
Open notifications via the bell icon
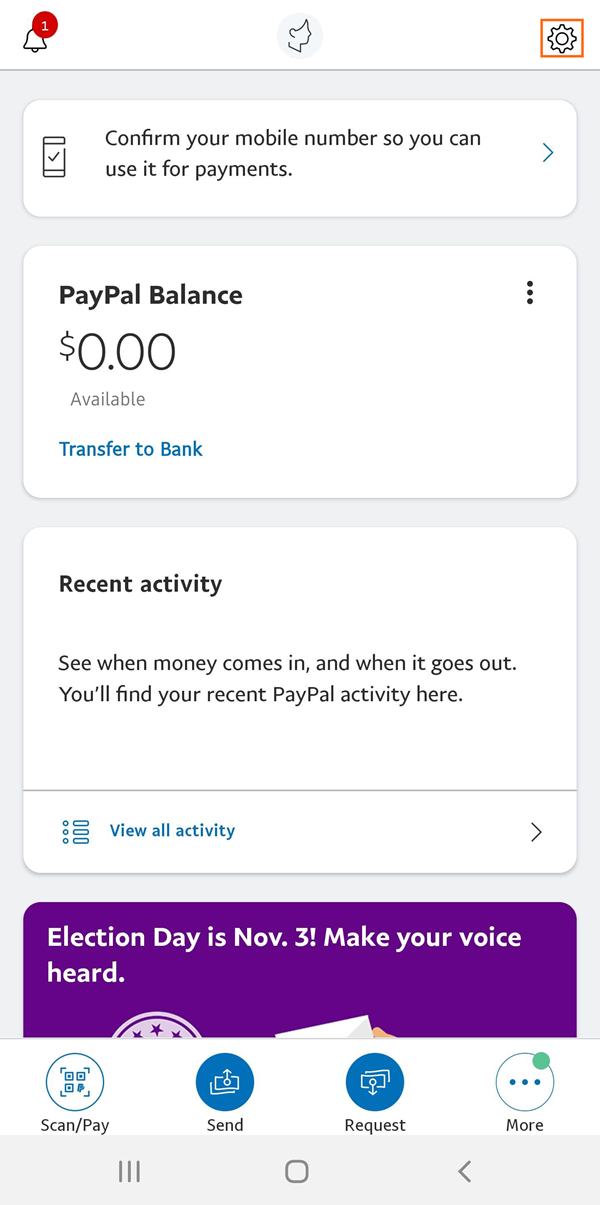tap(35, 38)
